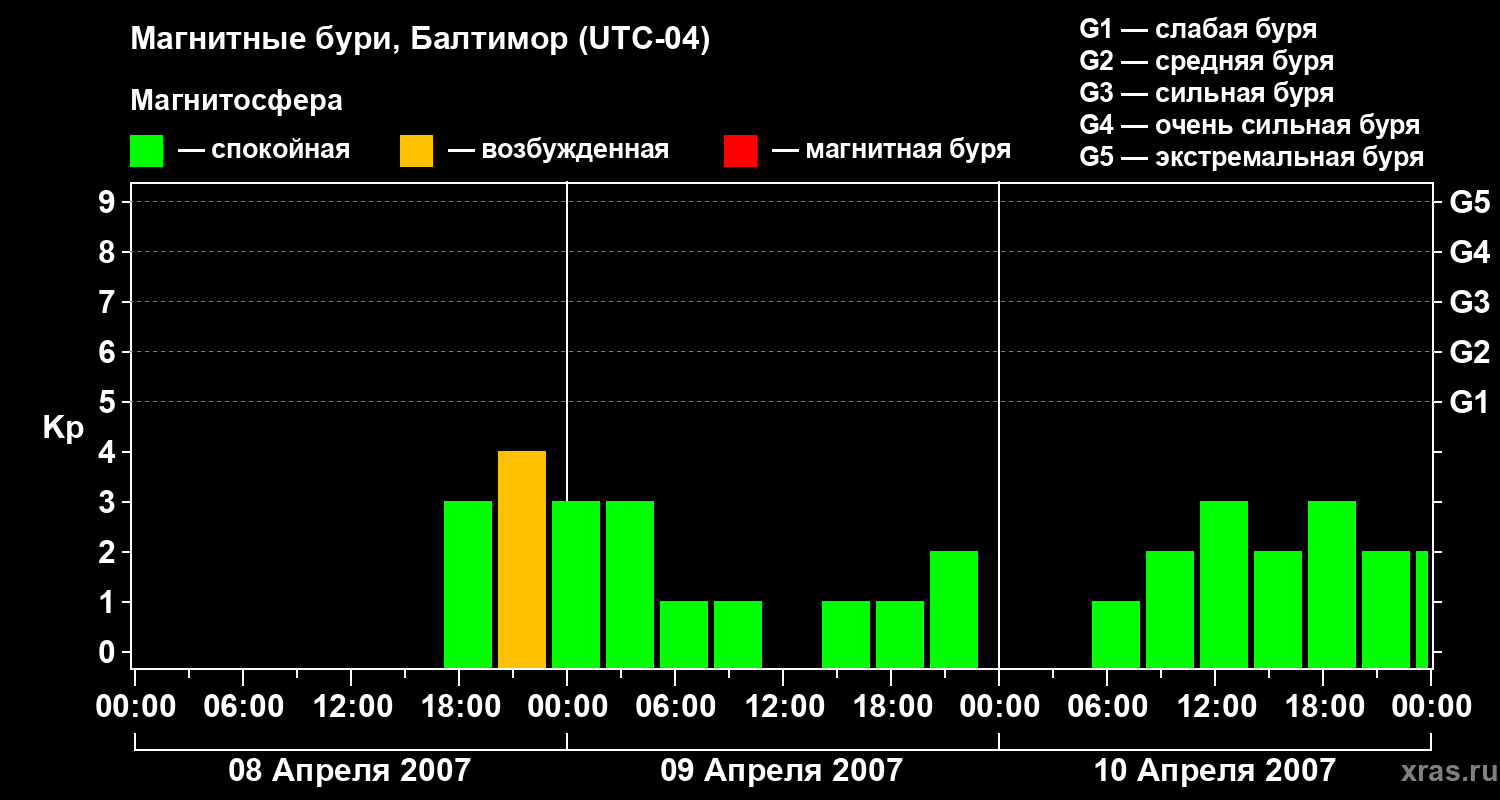The image size is (1500, 800).
Task: Click the 'G3' label on the right axis
Action: pos(1470,302)
